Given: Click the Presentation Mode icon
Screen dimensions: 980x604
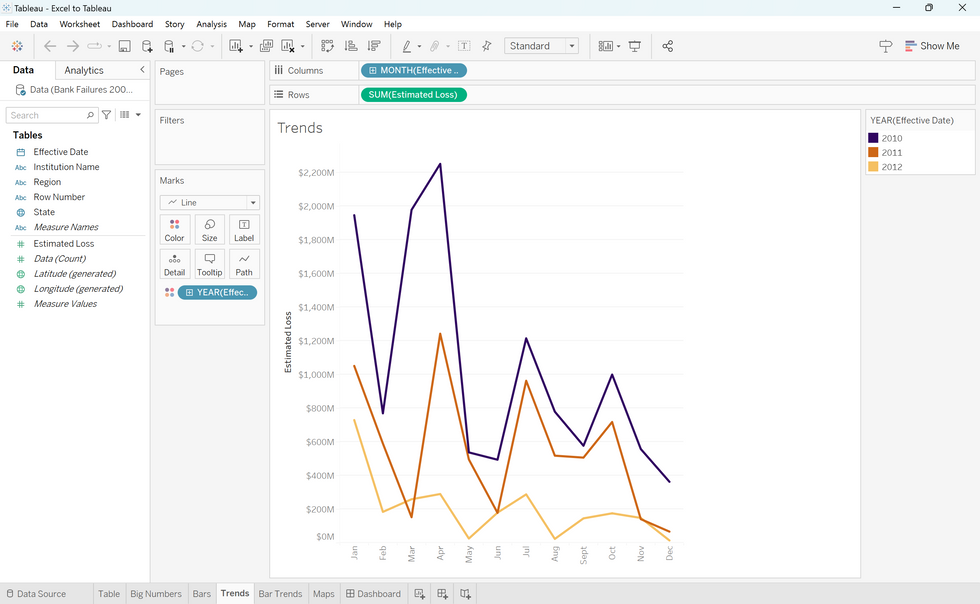Looking at the screenshot, I should pyautogui.click(x=634, y=46).
